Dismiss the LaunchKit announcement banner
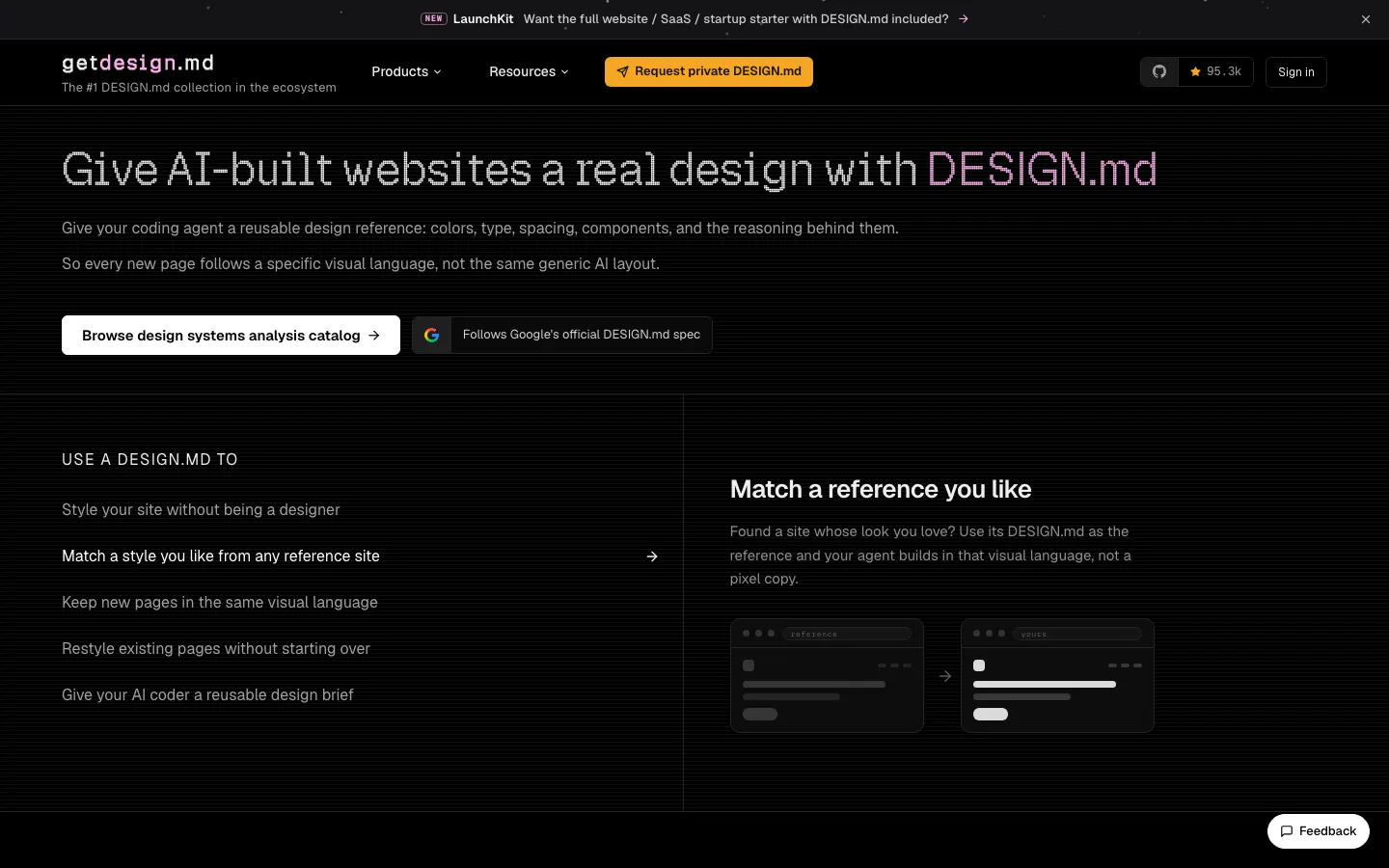 coord(1366,19)
